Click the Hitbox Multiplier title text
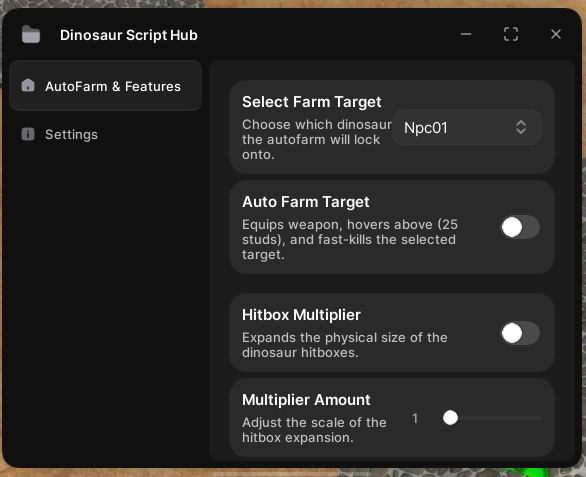The image size is (586, 477). pyautogui.click(x=301, y=315)
